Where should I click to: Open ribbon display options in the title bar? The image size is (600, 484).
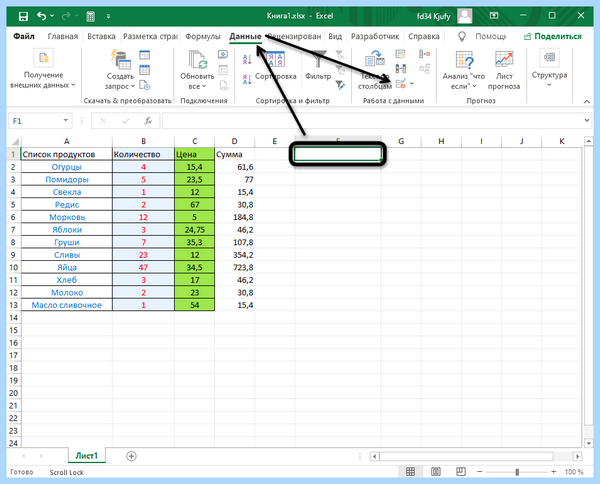[x=494, y=16]
